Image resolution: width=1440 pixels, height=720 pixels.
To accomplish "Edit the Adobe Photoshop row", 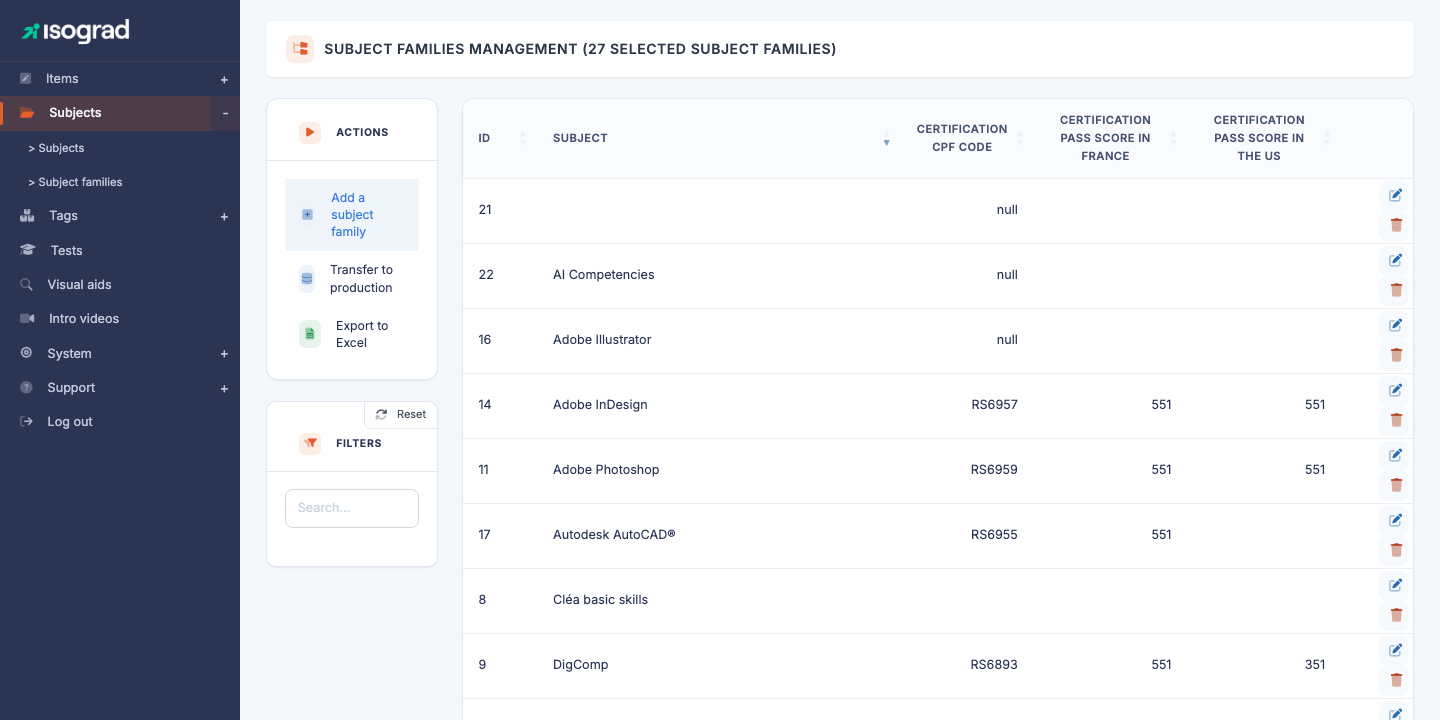I will click(1396, 455).
